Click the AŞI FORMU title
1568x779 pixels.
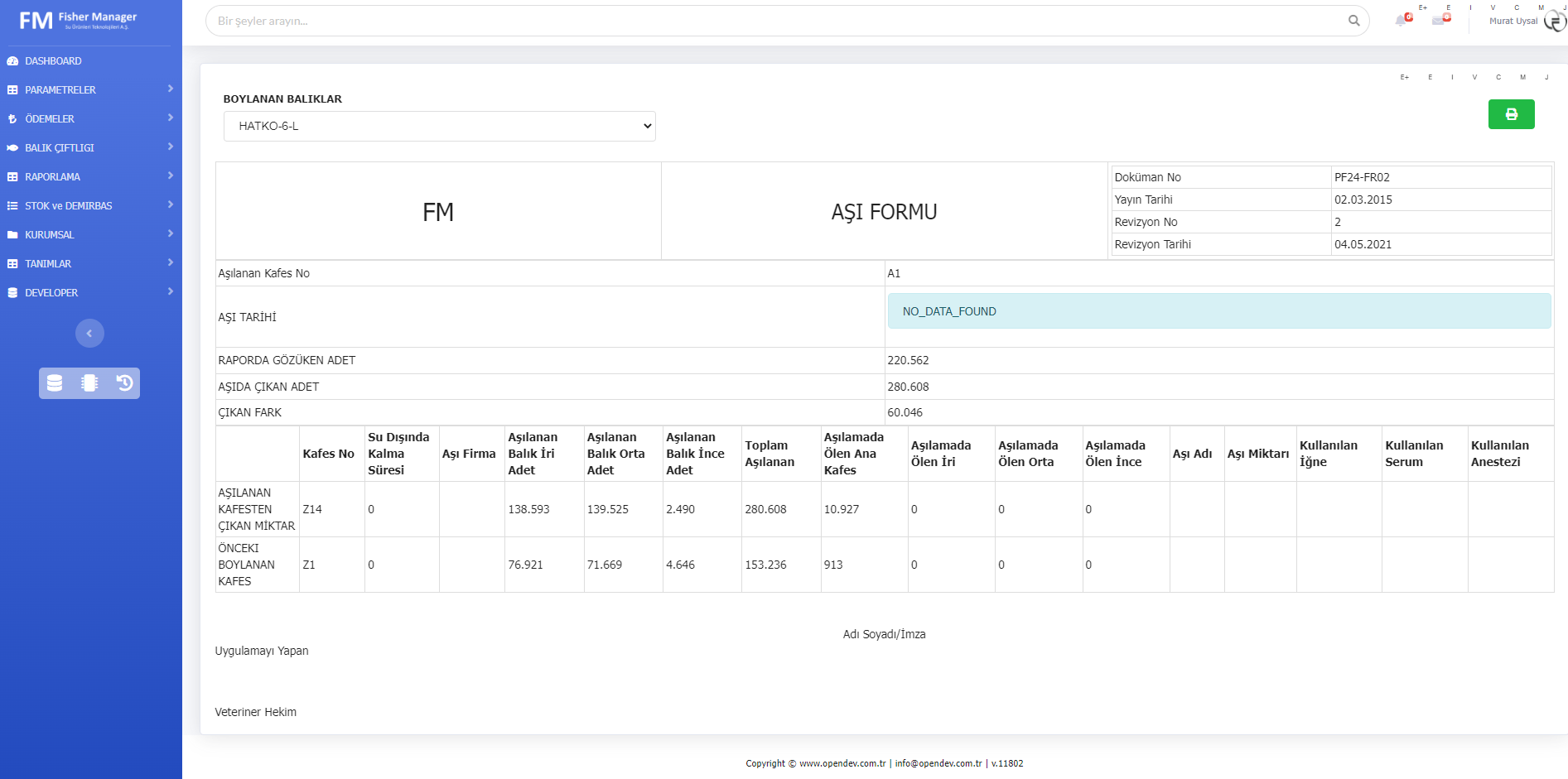pyautogui.click(x=885, y=212)
